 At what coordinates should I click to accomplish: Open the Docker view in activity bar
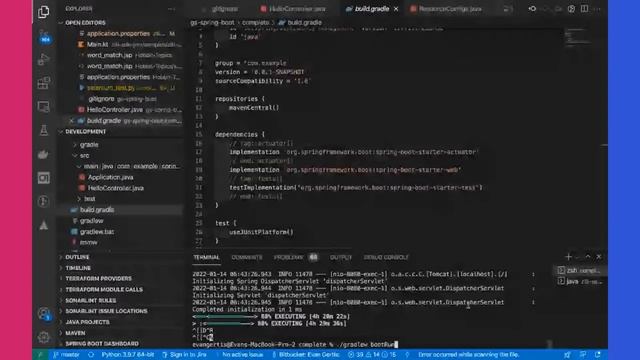point(44,154)
